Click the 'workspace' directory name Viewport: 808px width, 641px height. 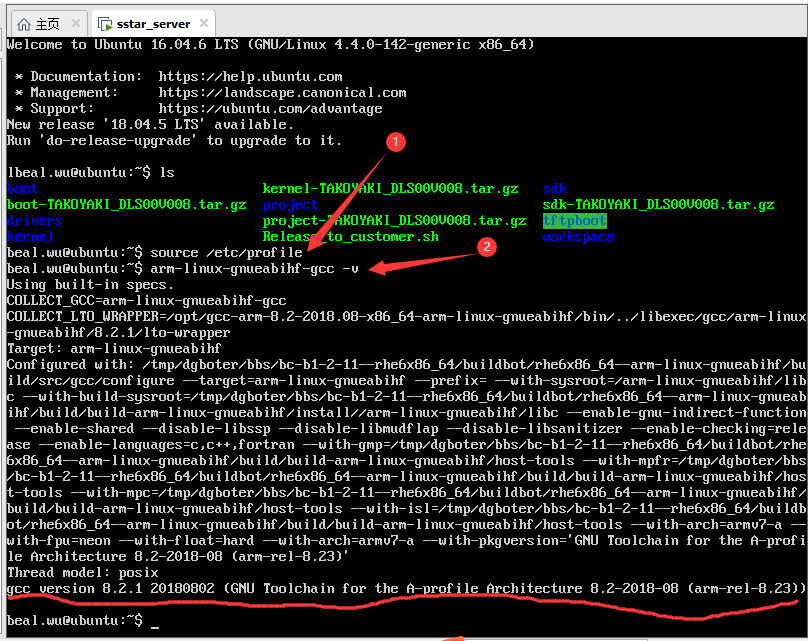[x=578, y=237]
